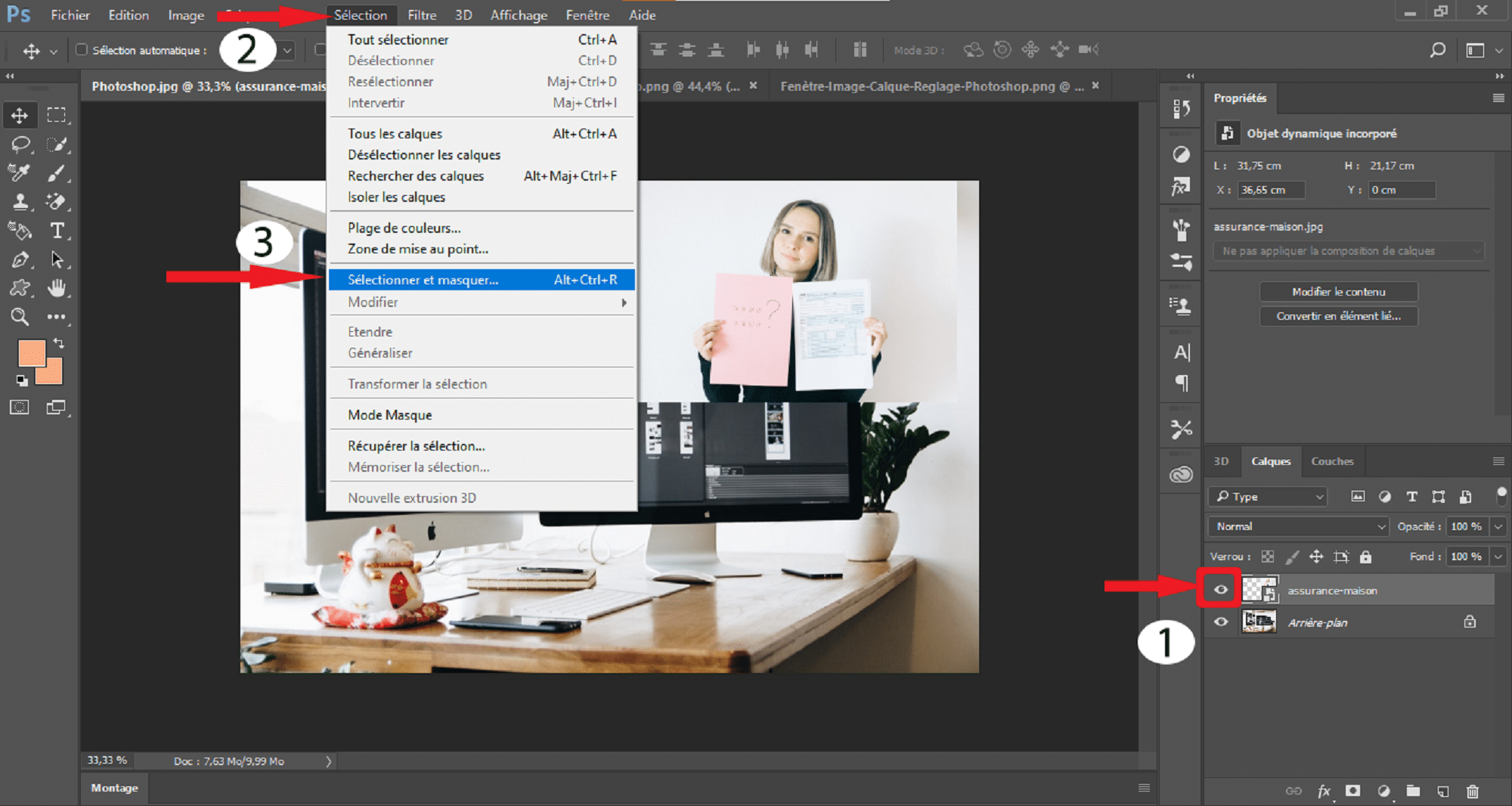Toggle type layer filter T icon
The width and height of the screenshot is (1512, 806).
pyautogui.click(x=1411, y=496)
